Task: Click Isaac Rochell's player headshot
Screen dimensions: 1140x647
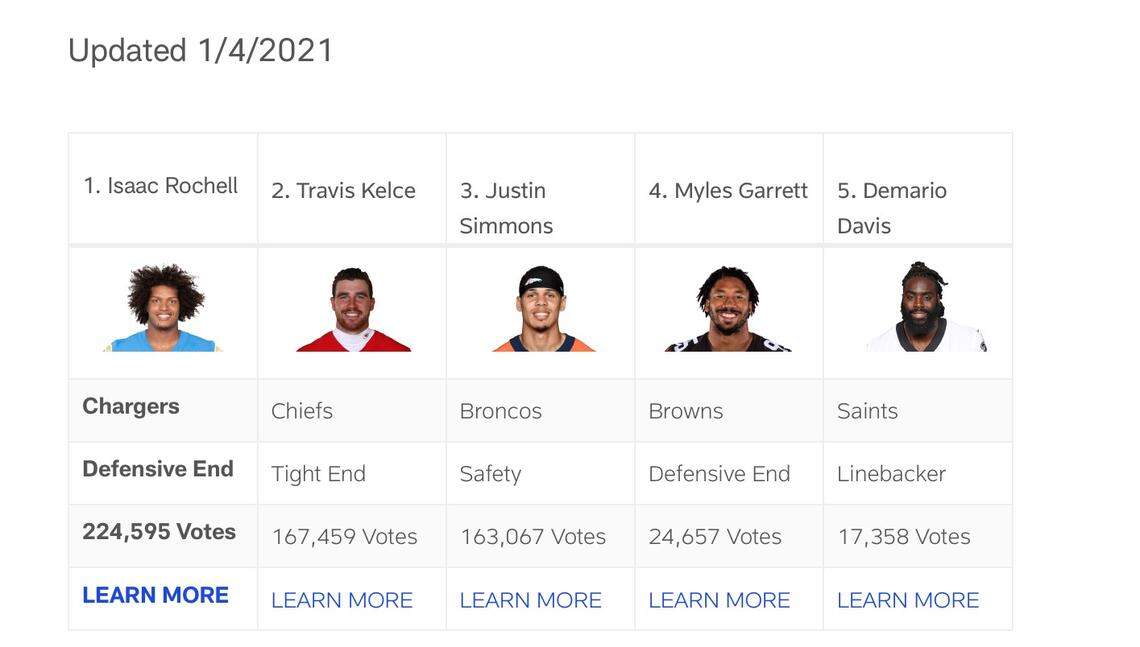Action: (163, 309)
